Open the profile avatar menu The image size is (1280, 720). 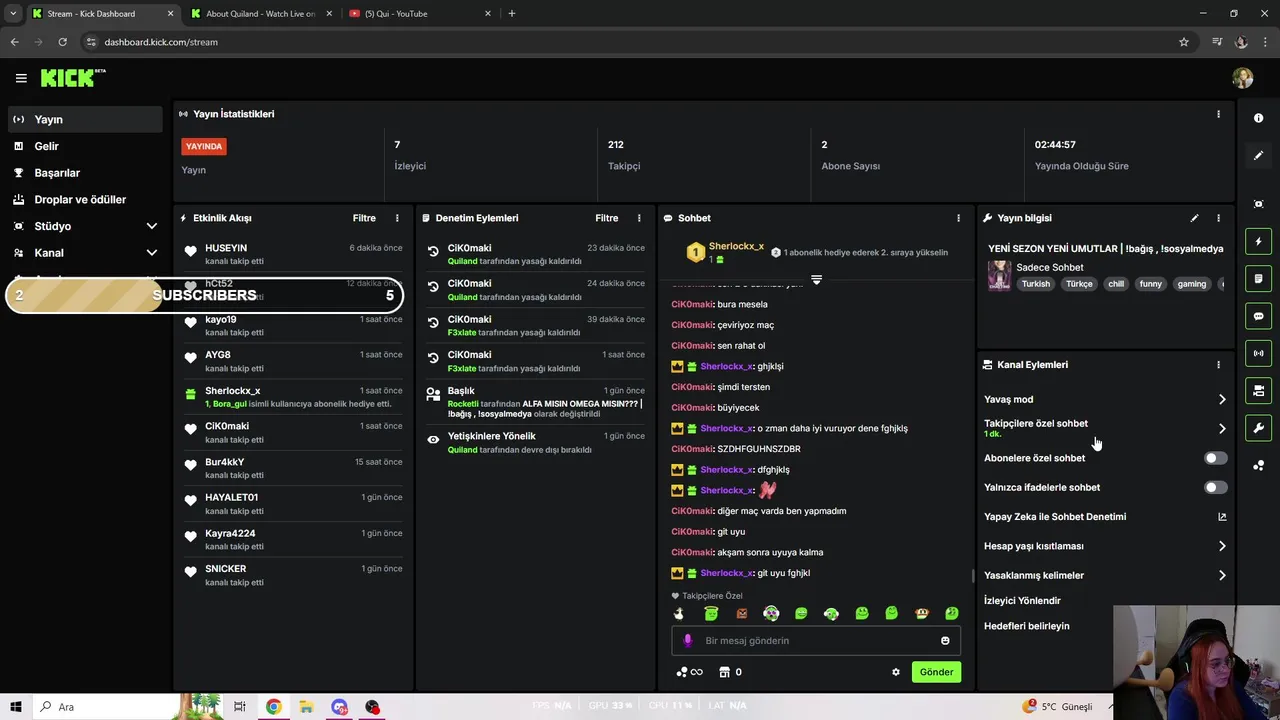tap(1243, 78)
